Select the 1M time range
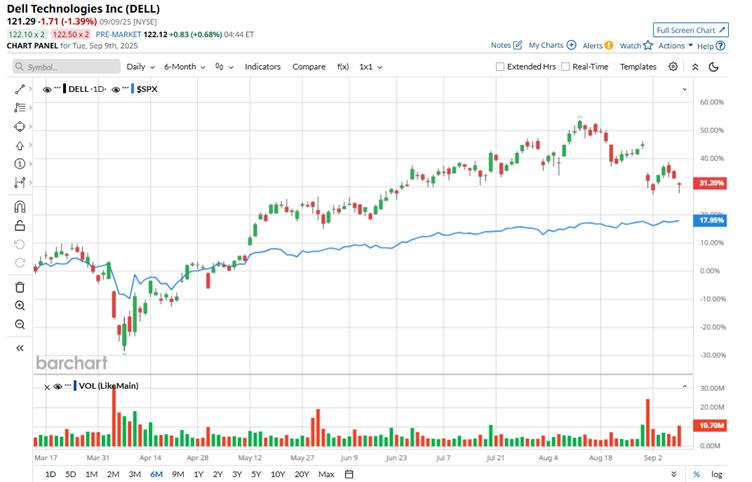The image size is (752, 482). 91,474
